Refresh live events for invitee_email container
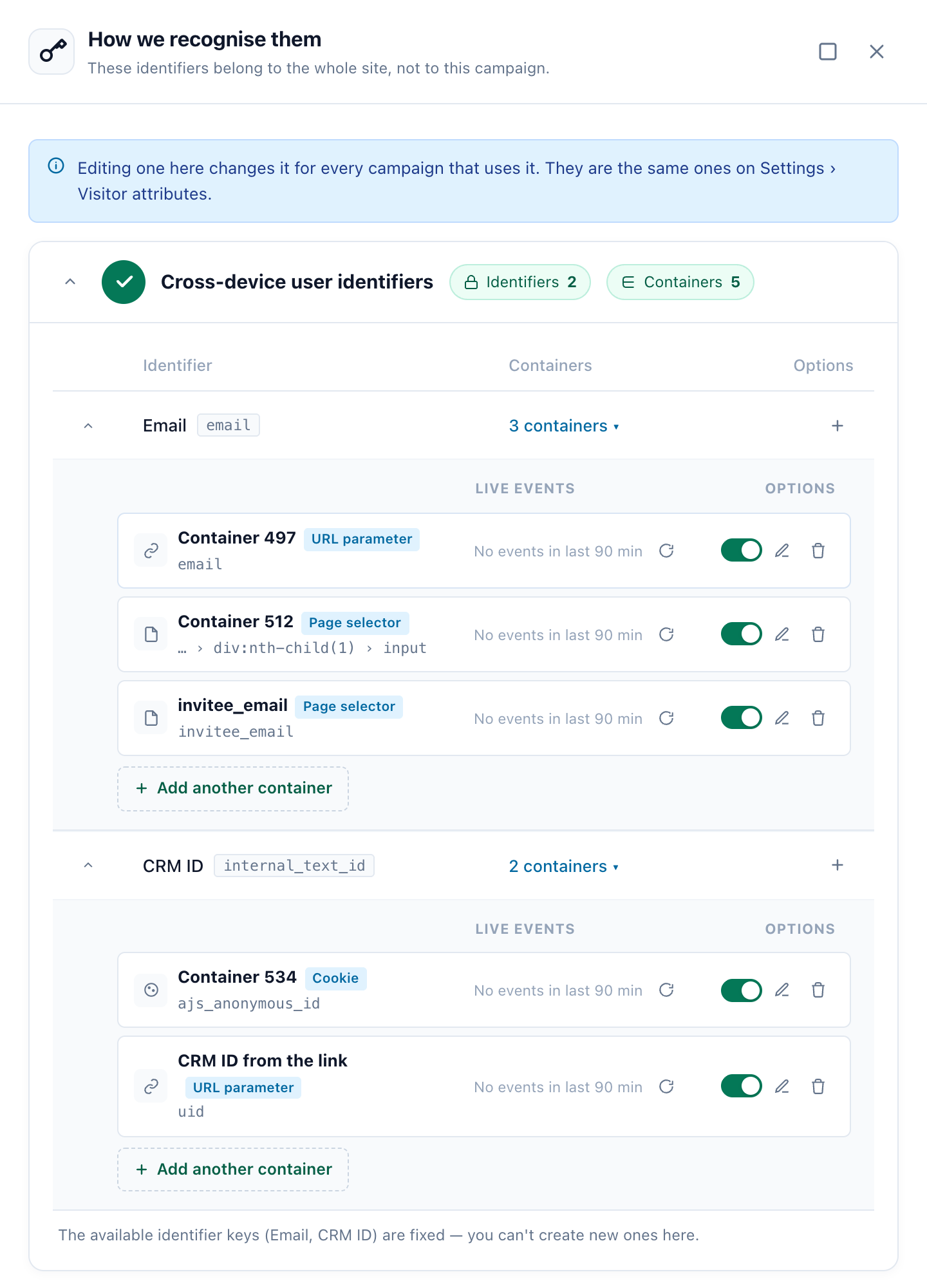Screen dimensions: 927x1288 coord(667,718)
